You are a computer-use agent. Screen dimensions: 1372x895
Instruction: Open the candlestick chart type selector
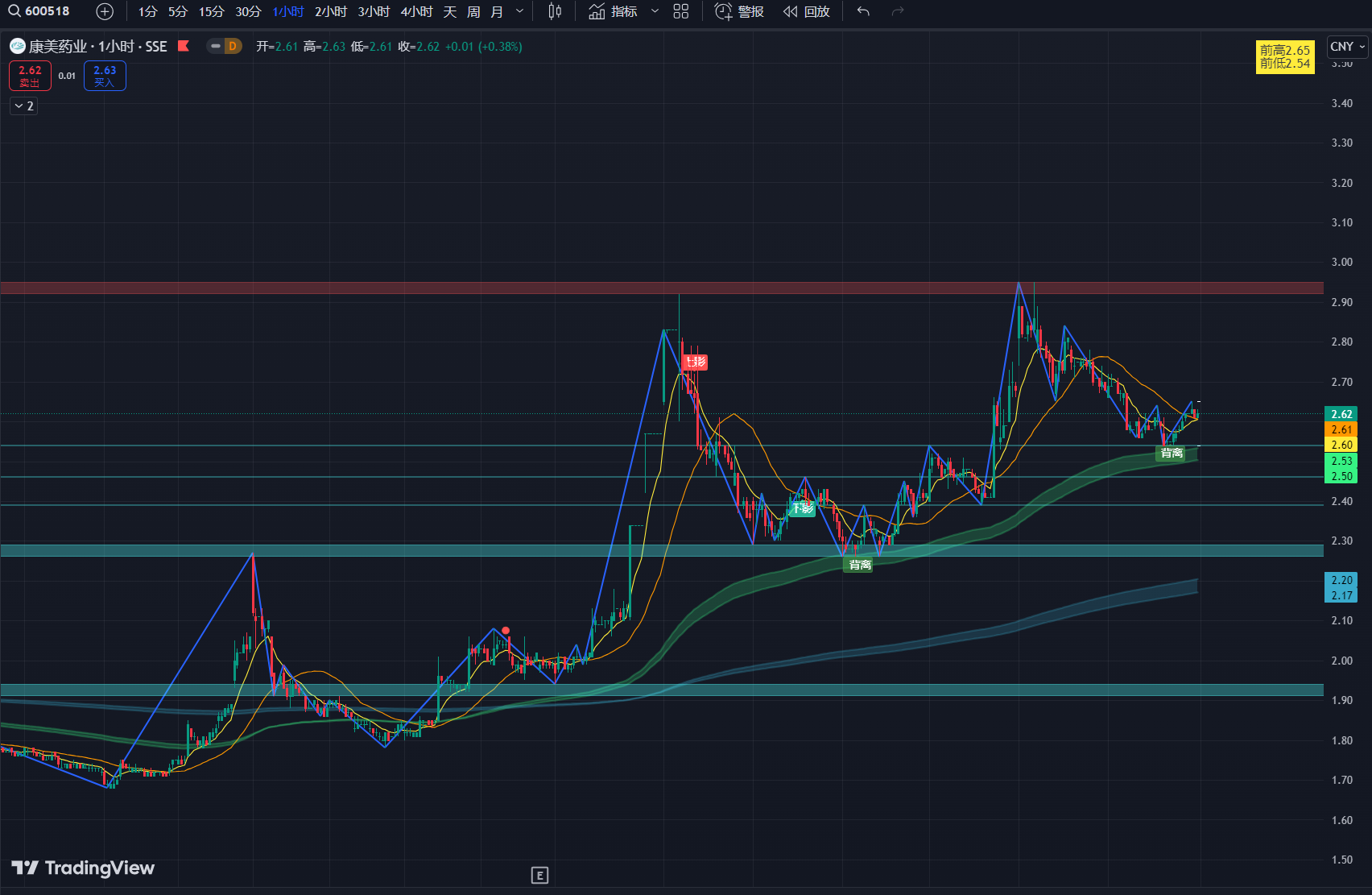[555, 11]
